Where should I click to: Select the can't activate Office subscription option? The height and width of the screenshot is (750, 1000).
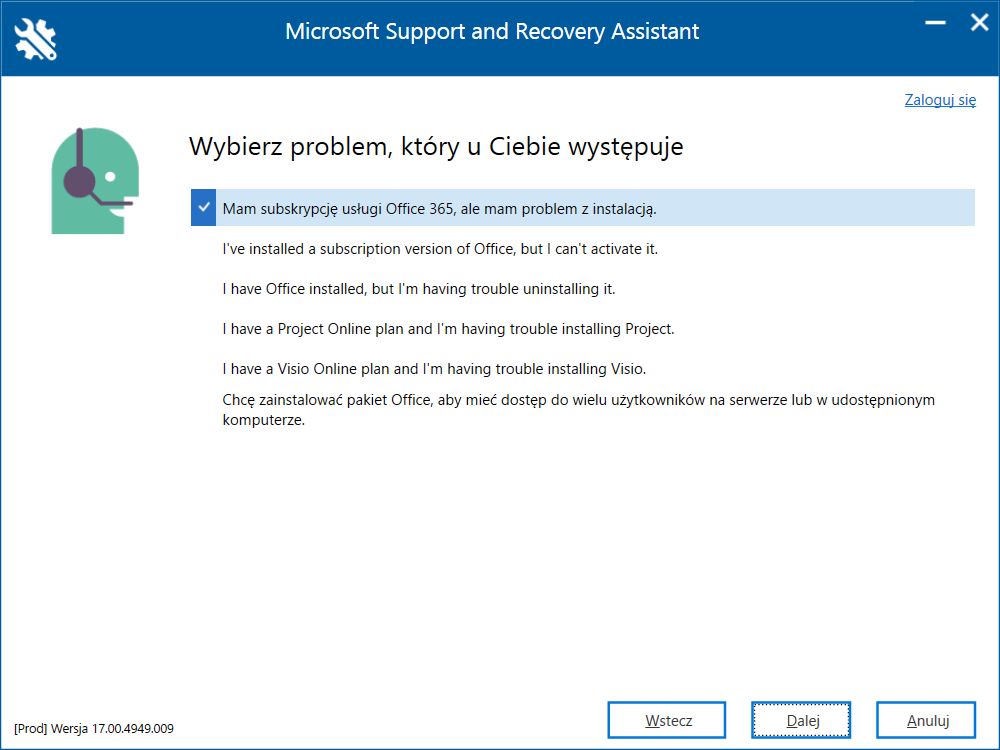[440, 249]
